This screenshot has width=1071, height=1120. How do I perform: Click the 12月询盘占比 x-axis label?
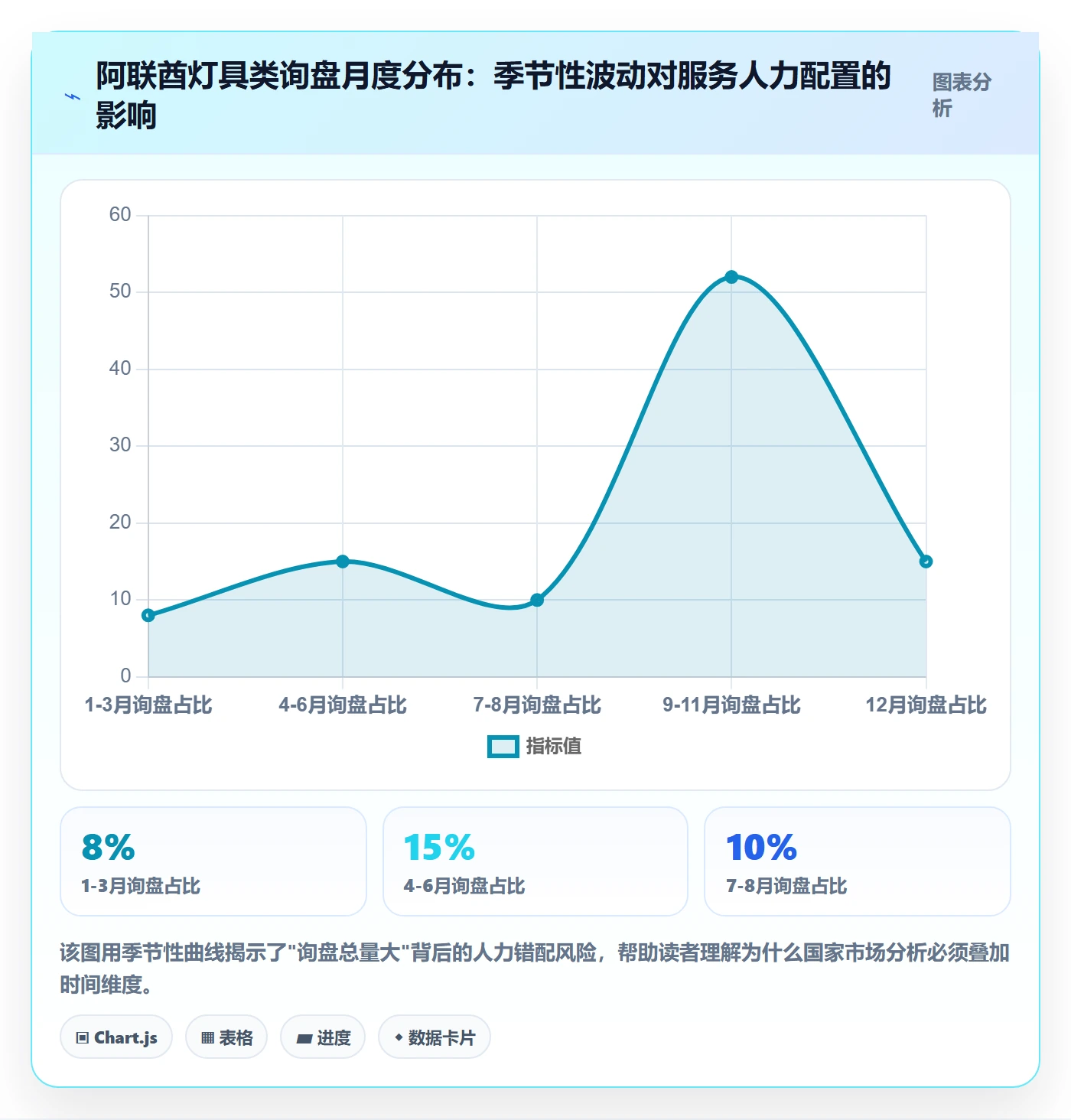(926, 705)
